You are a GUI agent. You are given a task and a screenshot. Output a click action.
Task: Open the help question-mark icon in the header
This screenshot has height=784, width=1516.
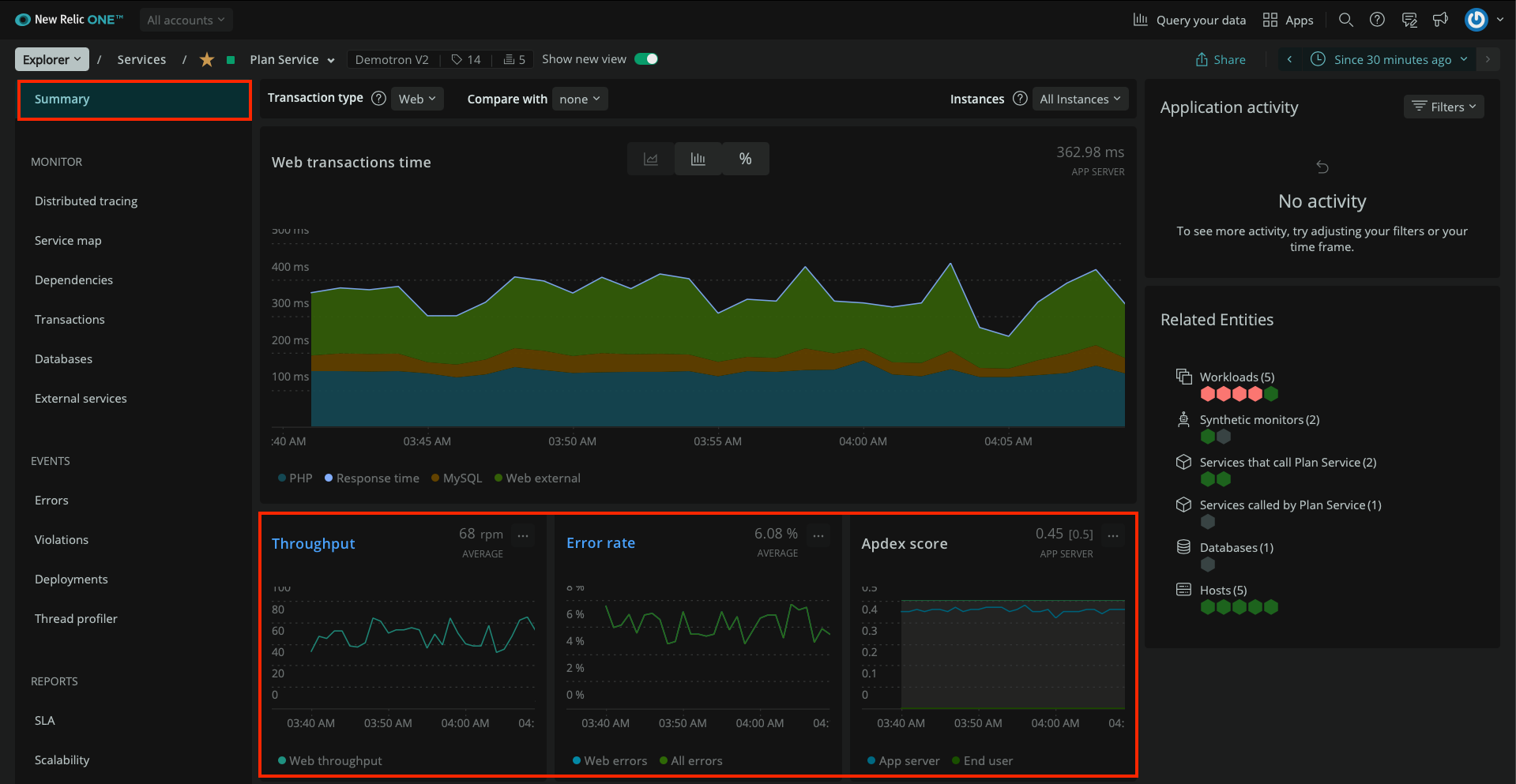tap(1377, 20)
